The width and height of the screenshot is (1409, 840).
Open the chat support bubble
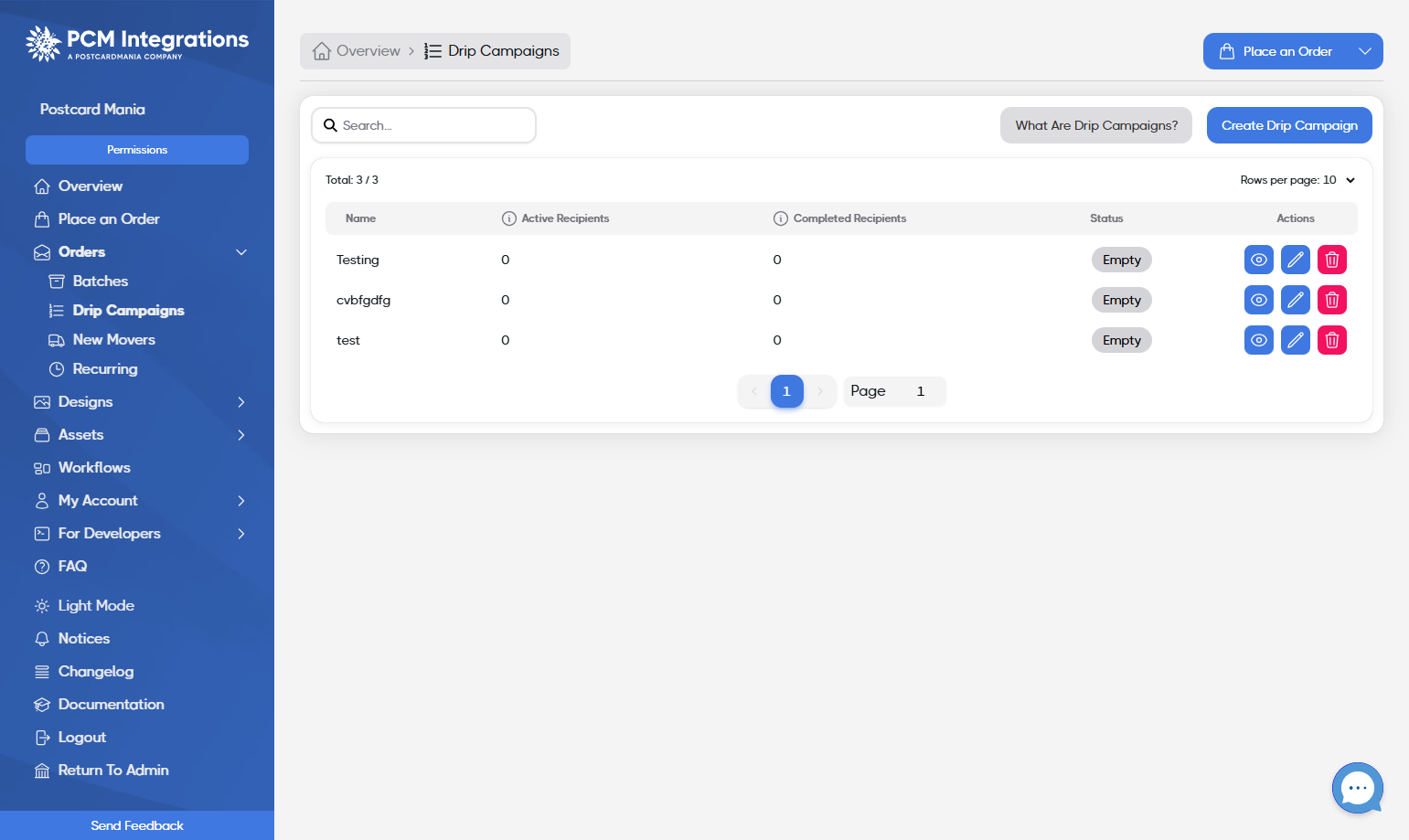point(1358,788)
